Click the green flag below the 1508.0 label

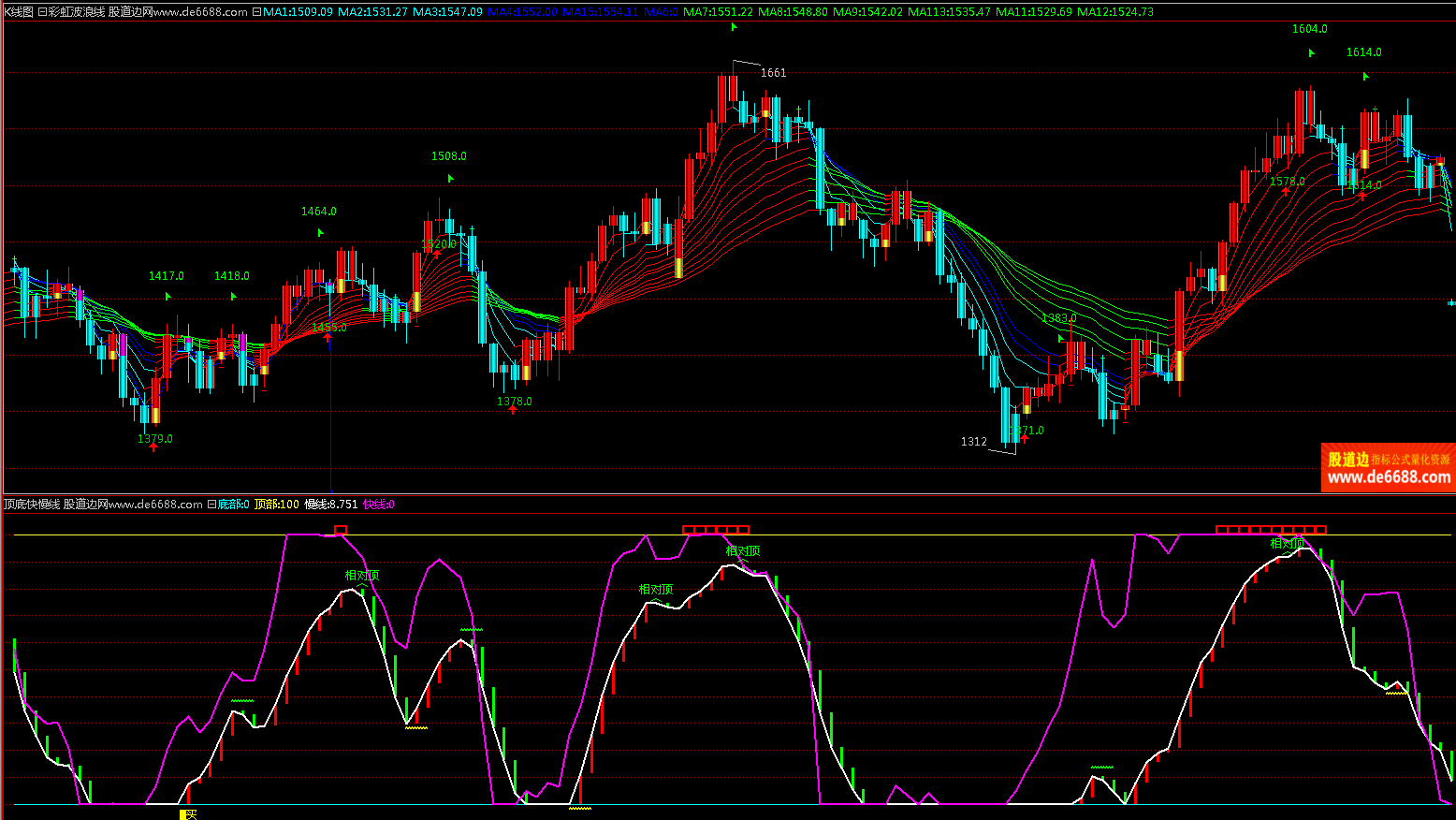(450, 178)
